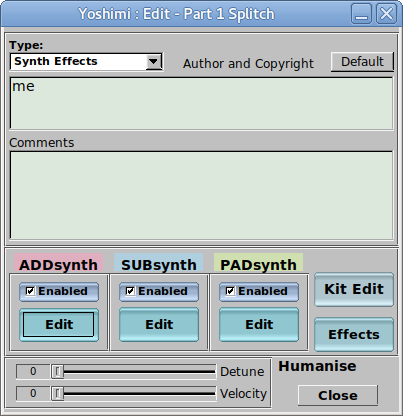Screen dimensions: 403x416
Task: Open the PADsynth Edit window
Action: pos(259,325)
